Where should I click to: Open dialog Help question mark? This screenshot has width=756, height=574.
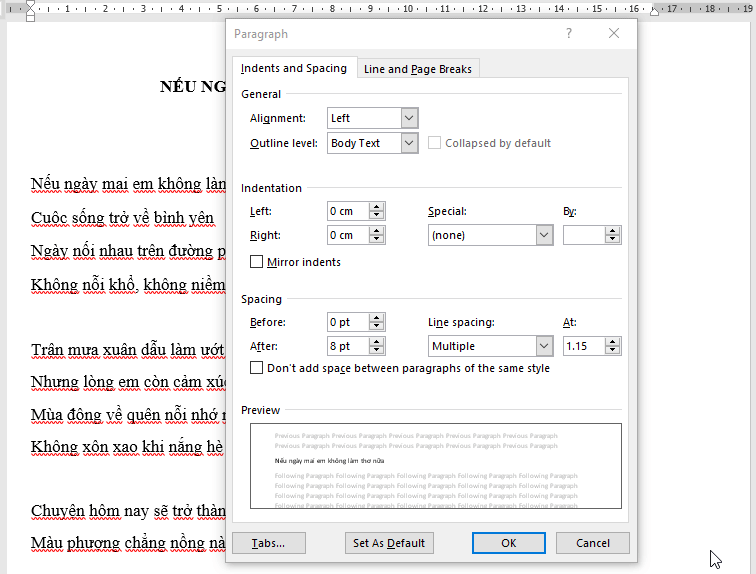click(x=569, y=33)
